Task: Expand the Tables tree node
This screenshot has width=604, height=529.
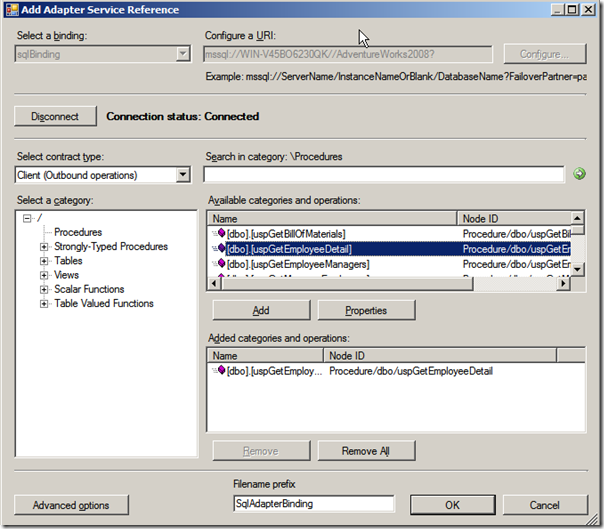Action: click(44, 261)
